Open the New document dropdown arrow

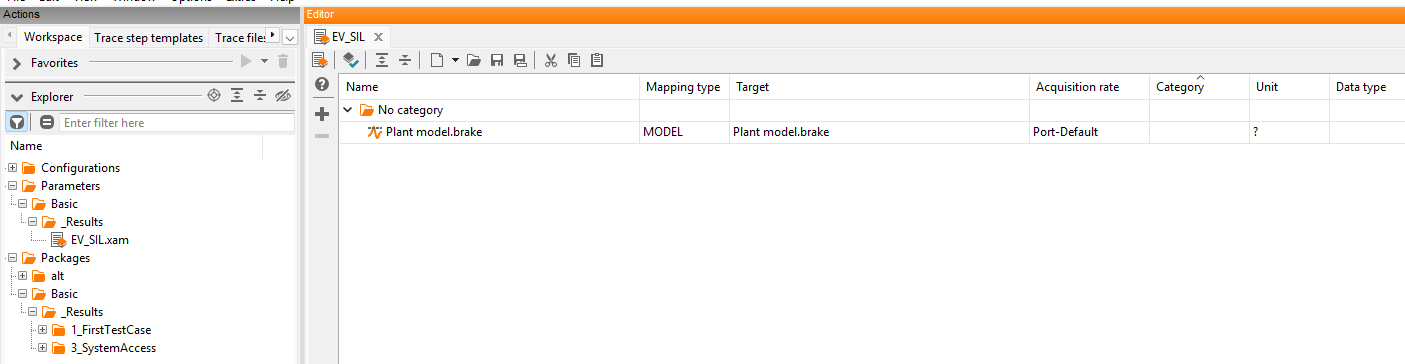click(x=455, y=60)
